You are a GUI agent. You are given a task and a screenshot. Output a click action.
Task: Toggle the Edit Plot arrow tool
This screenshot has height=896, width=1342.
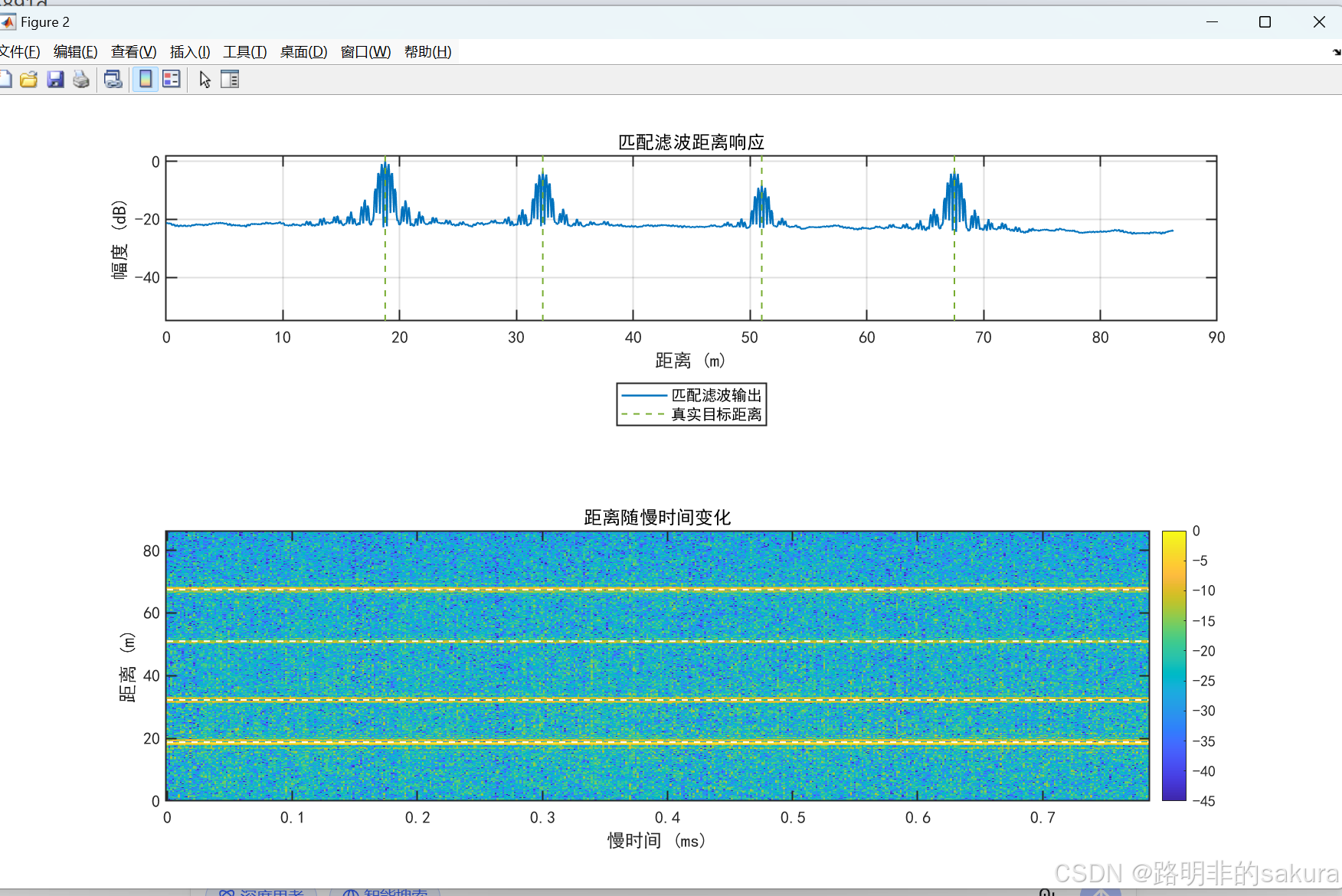click(x=205, y=79)
